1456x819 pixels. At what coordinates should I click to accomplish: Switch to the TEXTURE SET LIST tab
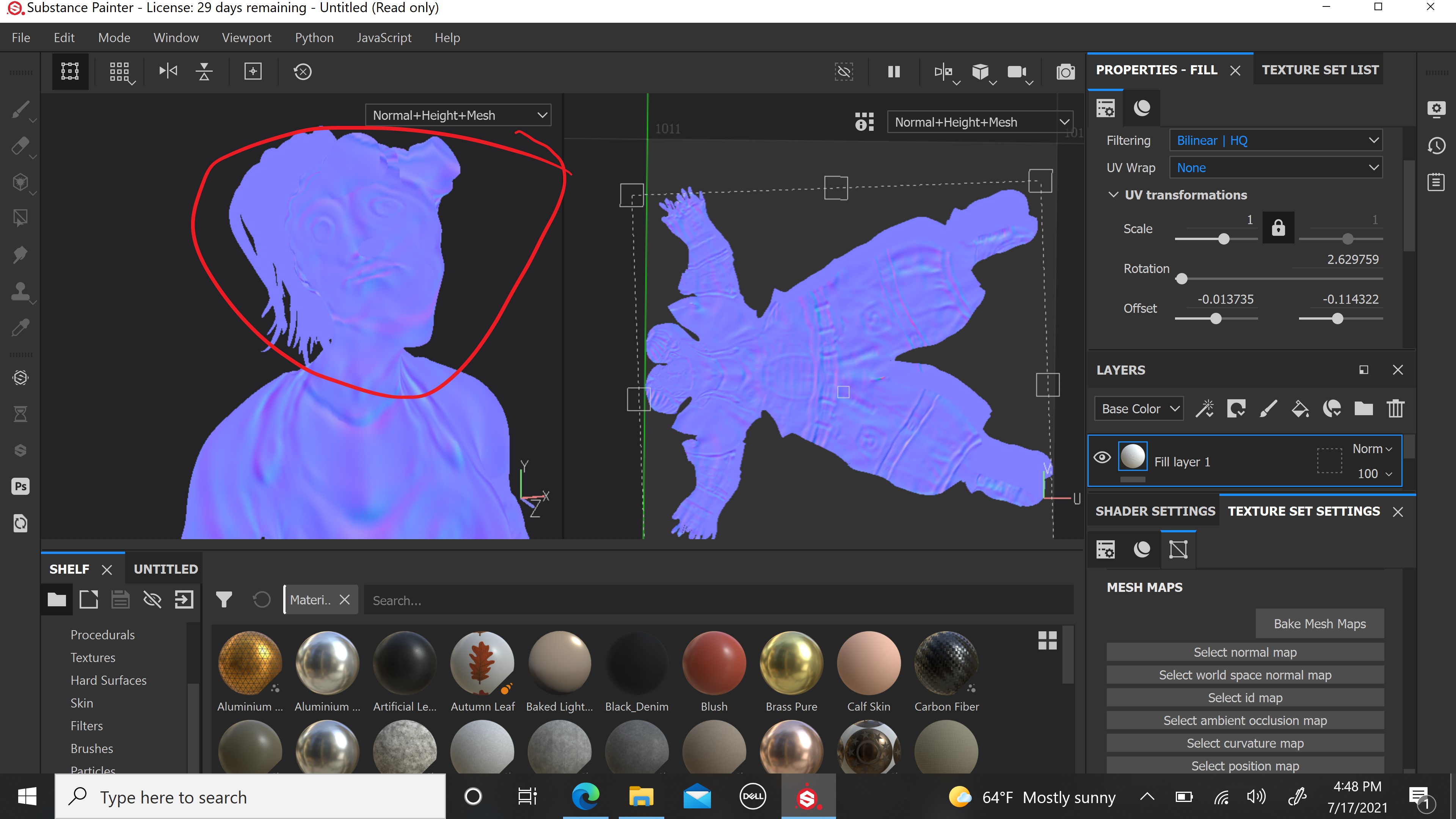[x=1319, y=69]
